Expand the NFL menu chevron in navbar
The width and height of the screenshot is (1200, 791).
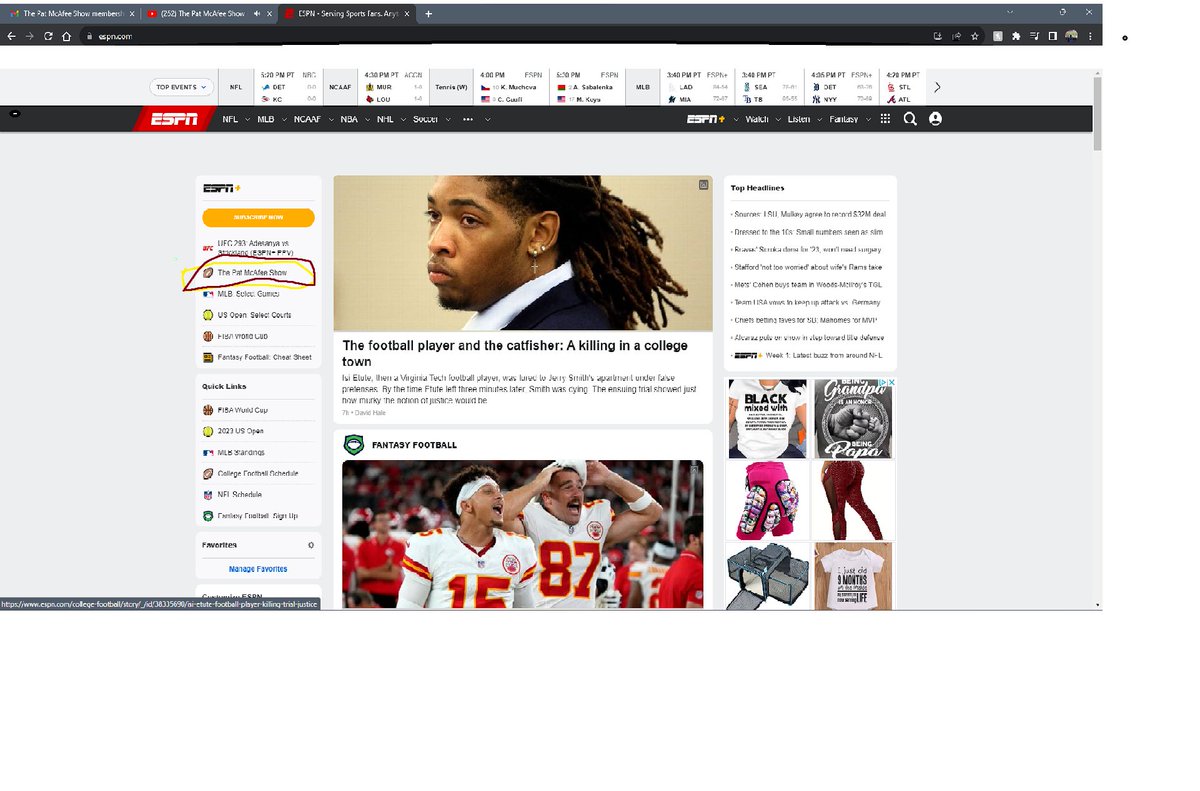[x=246, y=119]
